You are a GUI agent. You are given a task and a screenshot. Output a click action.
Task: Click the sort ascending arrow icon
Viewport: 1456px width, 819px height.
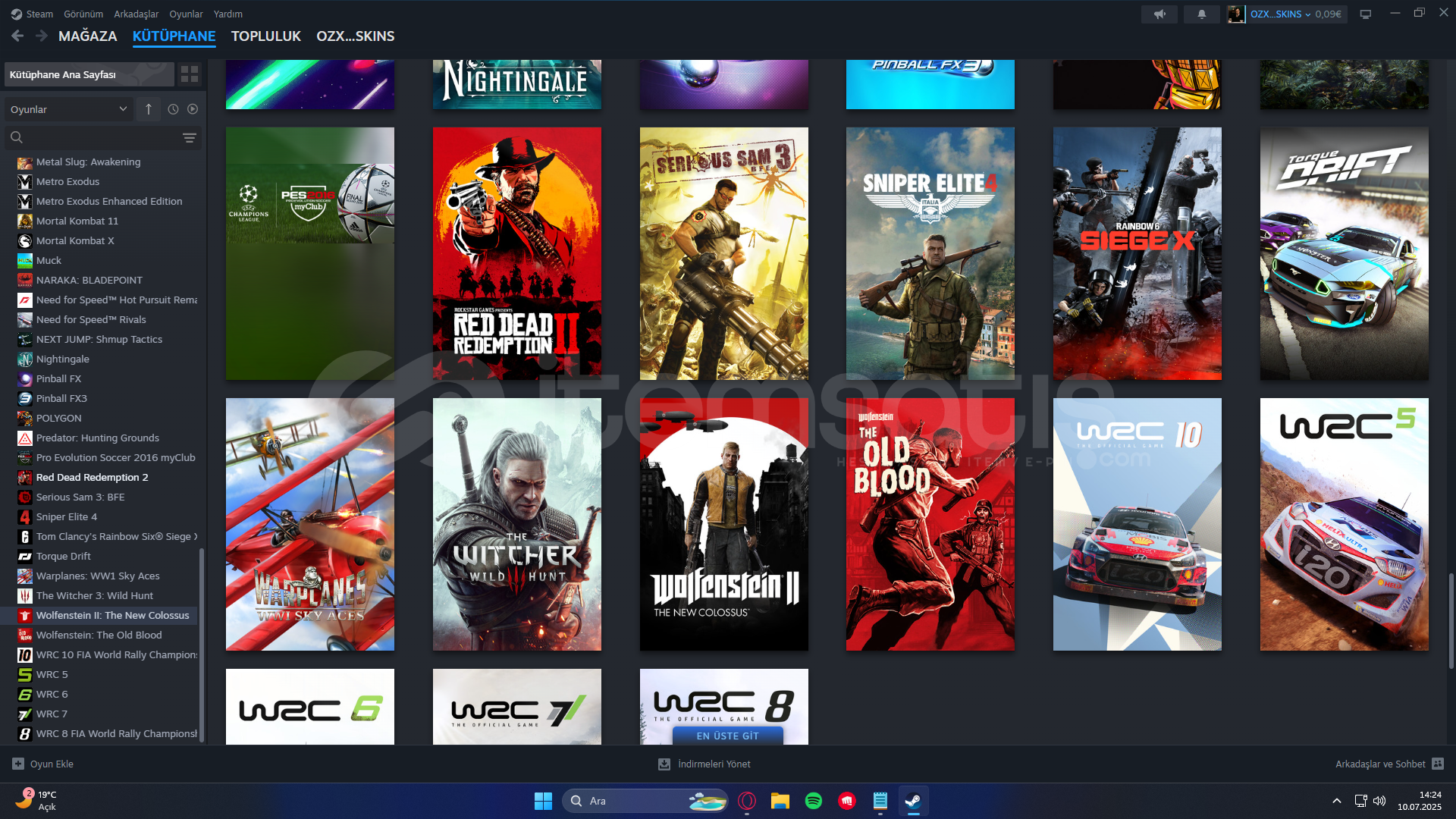pos(149,109)
